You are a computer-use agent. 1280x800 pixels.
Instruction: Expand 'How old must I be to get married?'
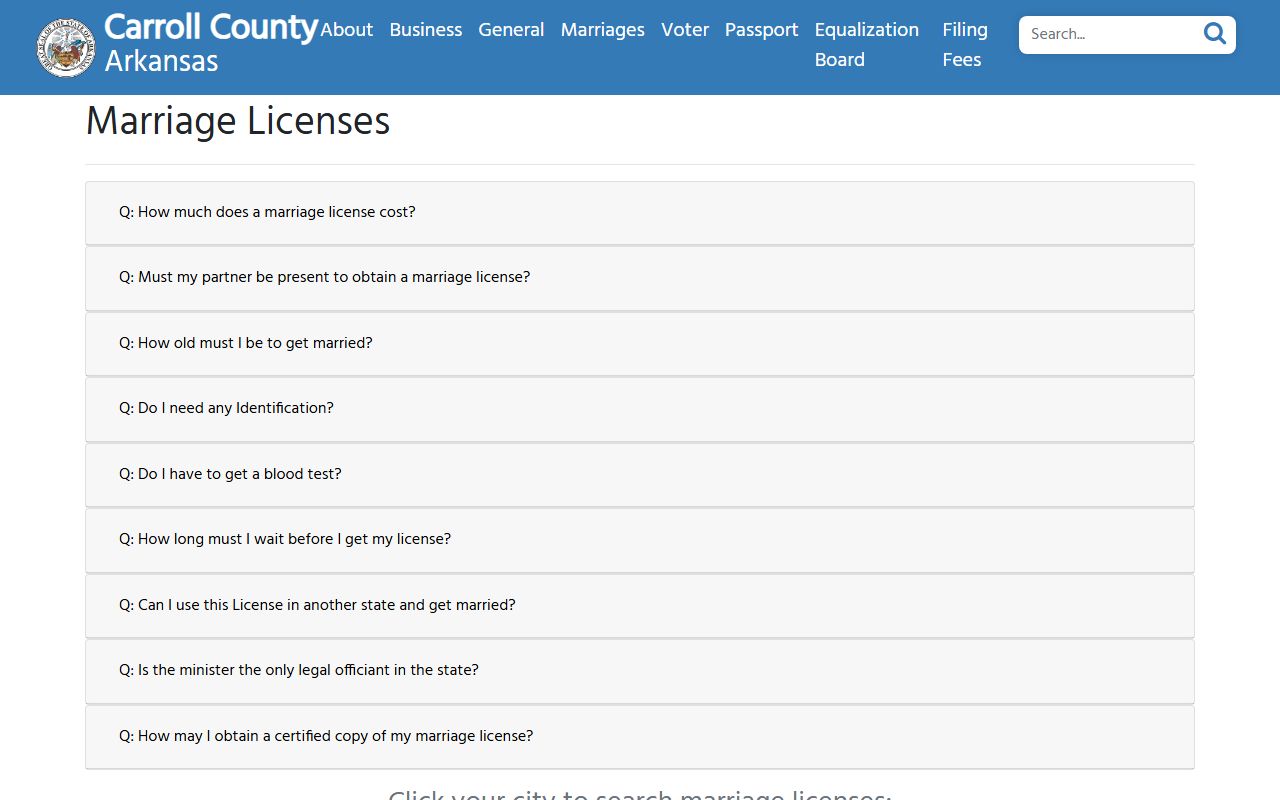click(640, 344)
